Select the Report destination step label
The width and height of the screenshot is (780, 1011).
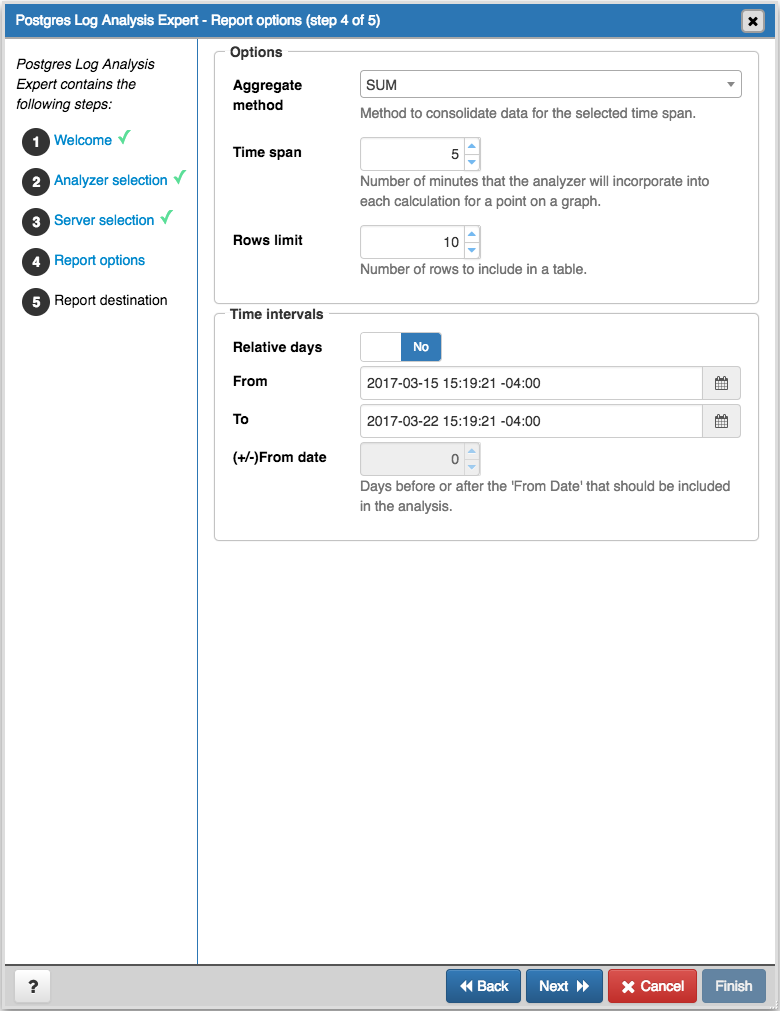coord(111,300)
